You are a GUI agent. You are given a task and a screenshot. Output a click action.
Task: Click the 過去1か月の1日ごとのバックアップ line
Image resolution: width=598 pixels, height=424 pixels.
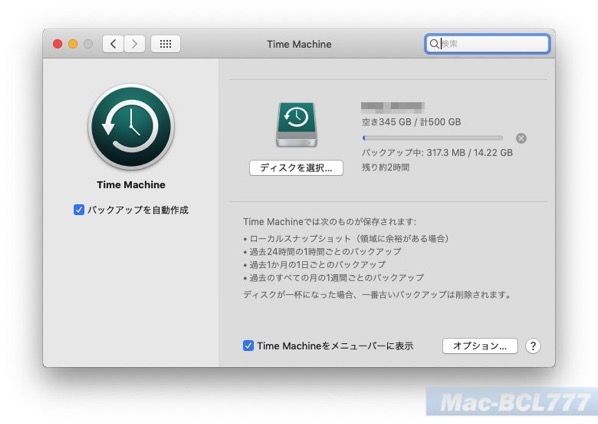coord(314,265)
